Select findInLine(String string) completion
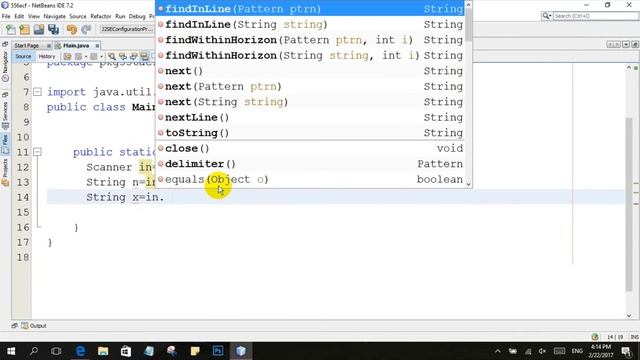Screen dimensions: 640x360 [310, 24]
